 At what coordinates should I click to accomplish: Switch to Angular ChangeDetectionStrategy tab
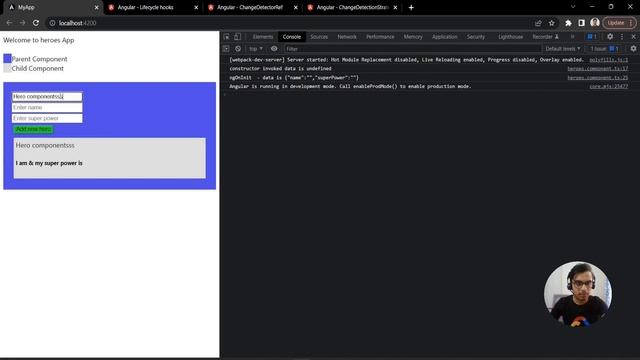351,7
